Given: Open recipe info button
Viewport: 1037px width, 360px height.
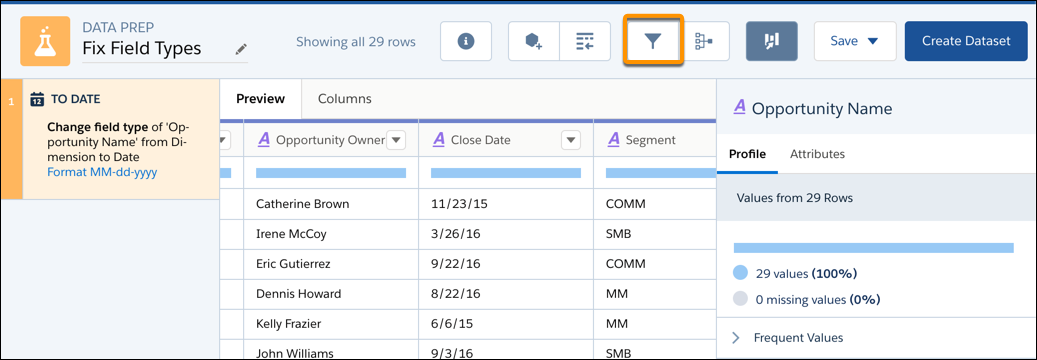Looking at the screenshot, I should coord(466,41).
